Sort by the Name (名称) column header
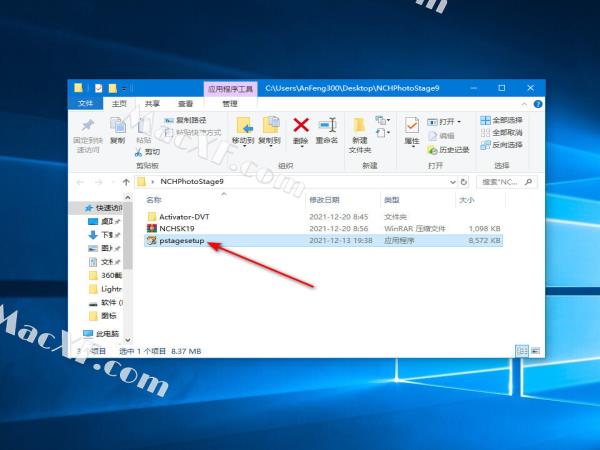 coord(154,200)
